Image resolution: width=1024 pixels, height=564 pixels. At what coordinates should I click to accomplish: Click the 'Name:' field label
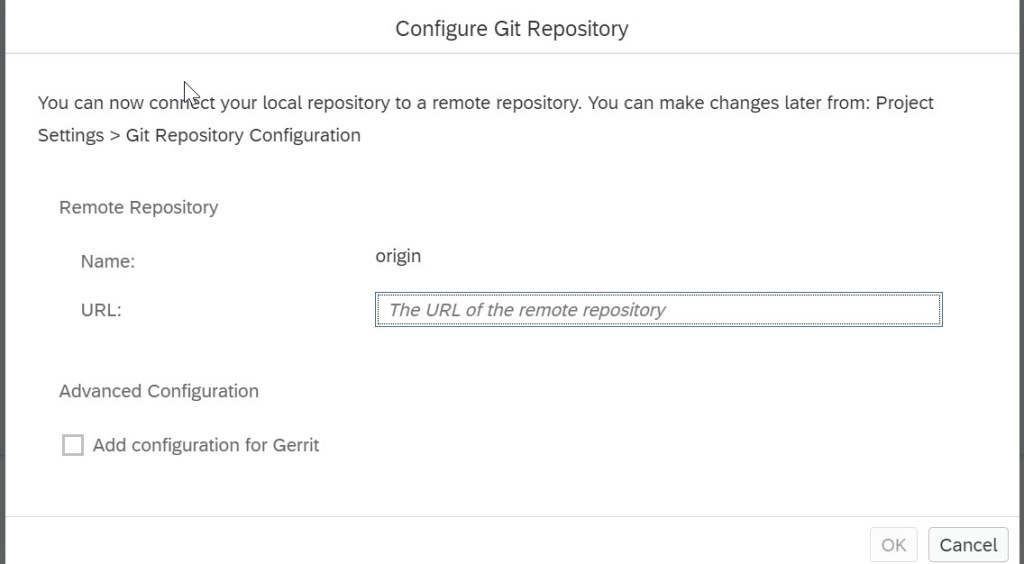tap(107, 262)
